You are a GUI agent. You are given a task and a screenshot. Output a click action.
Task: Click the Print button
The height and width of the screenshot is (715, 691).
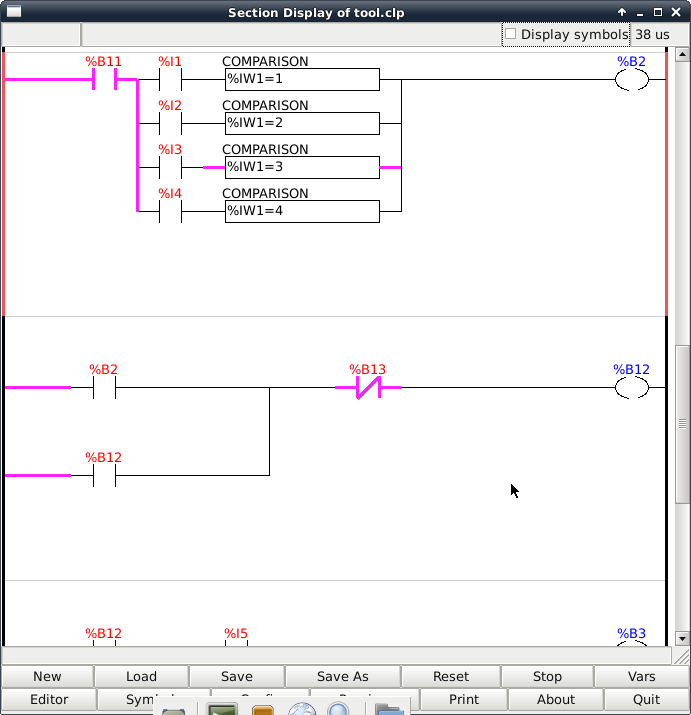[x=464, y=699]
